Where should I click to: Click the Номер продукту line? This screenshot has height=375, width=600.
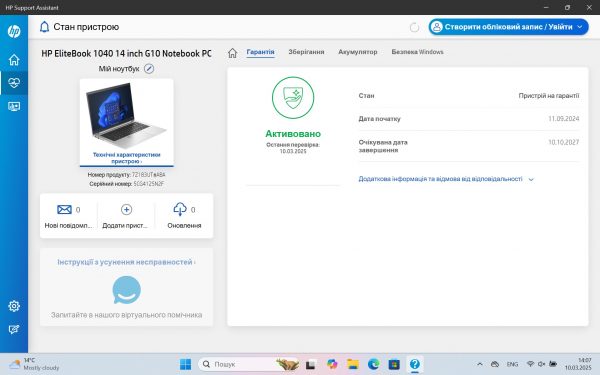pyautogui.click(x=127, y=174)
